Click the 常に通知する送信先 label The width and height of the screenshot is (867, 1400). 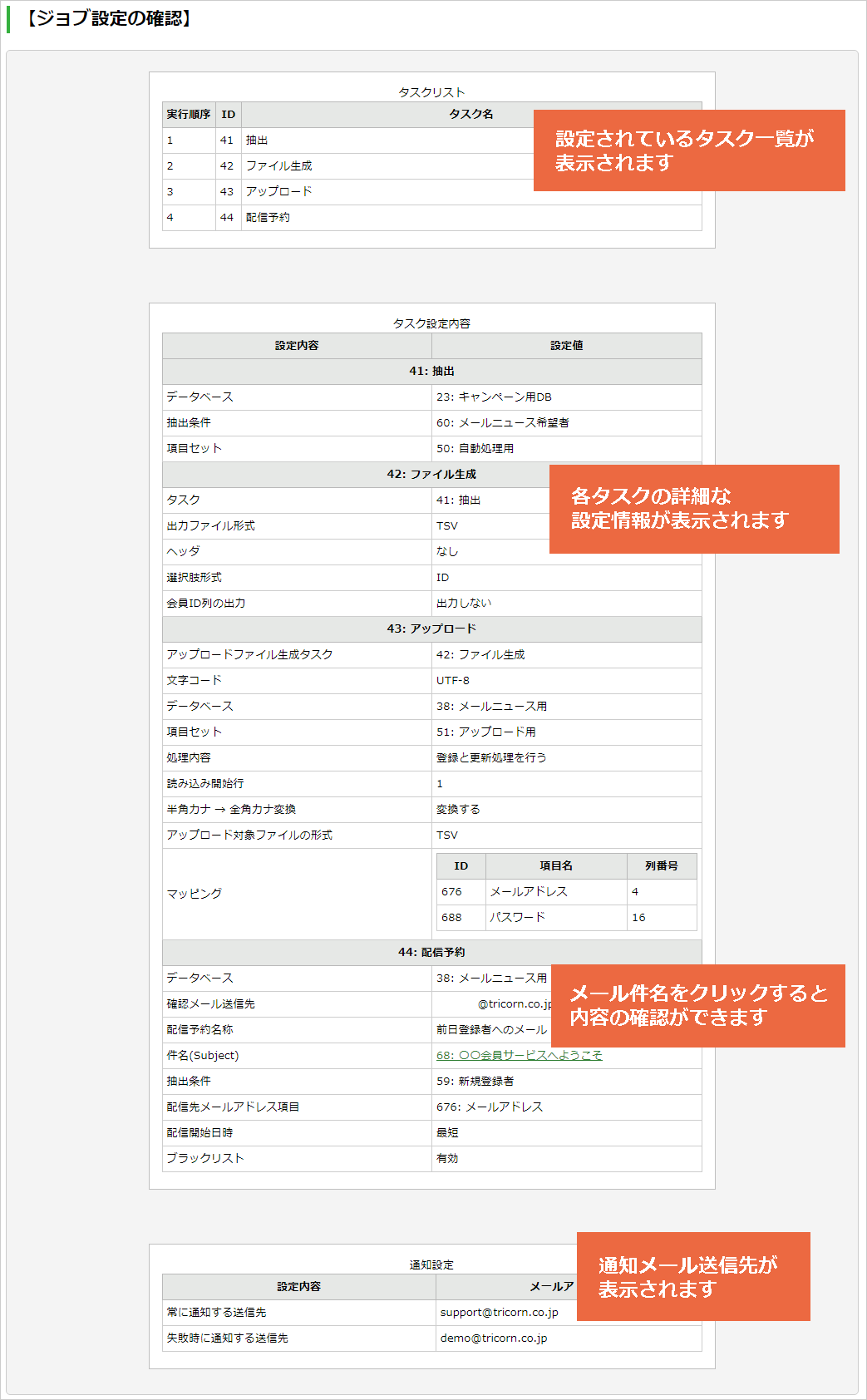tap(216, 1313)
